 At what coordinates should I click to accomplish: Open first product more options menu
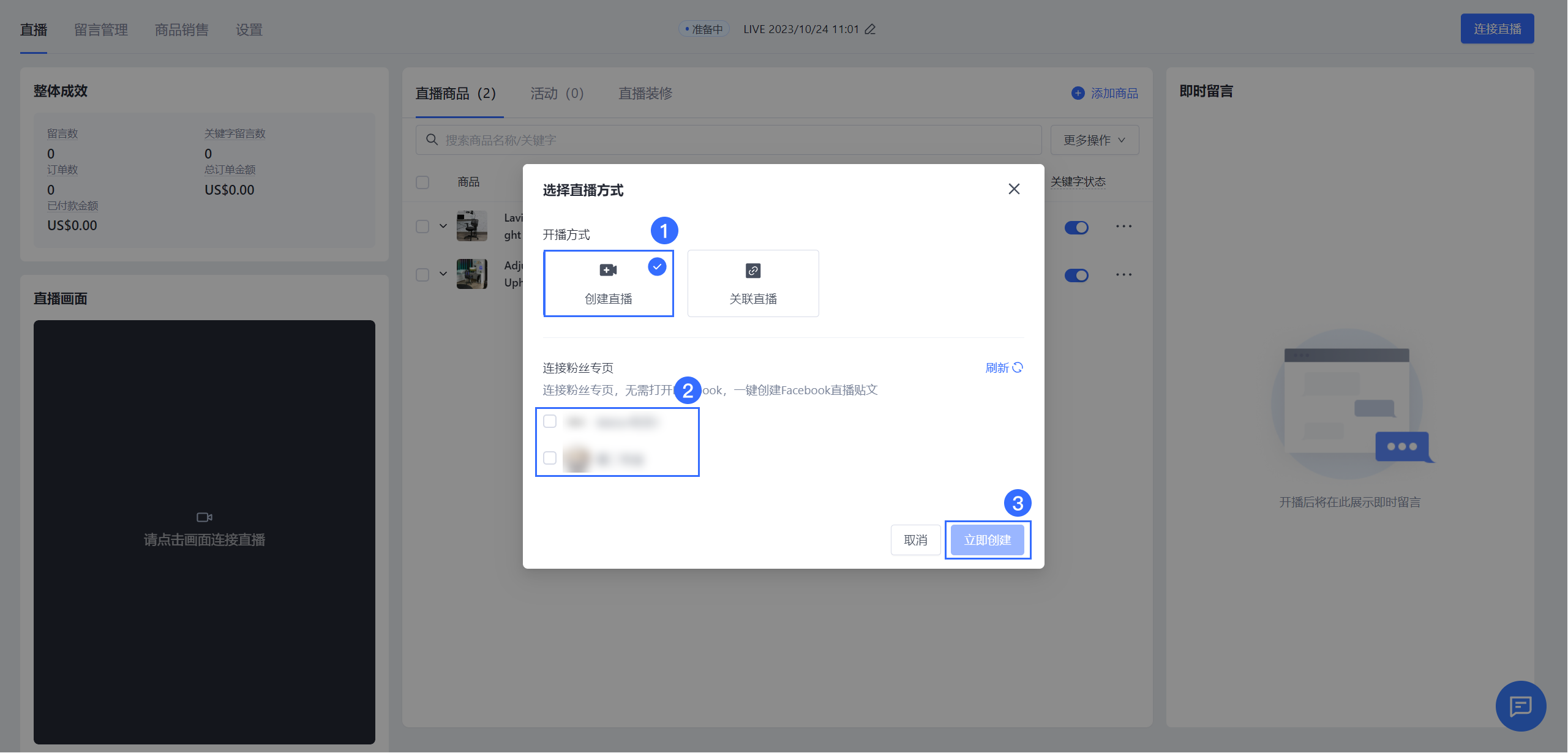[x=1123, y=227]
